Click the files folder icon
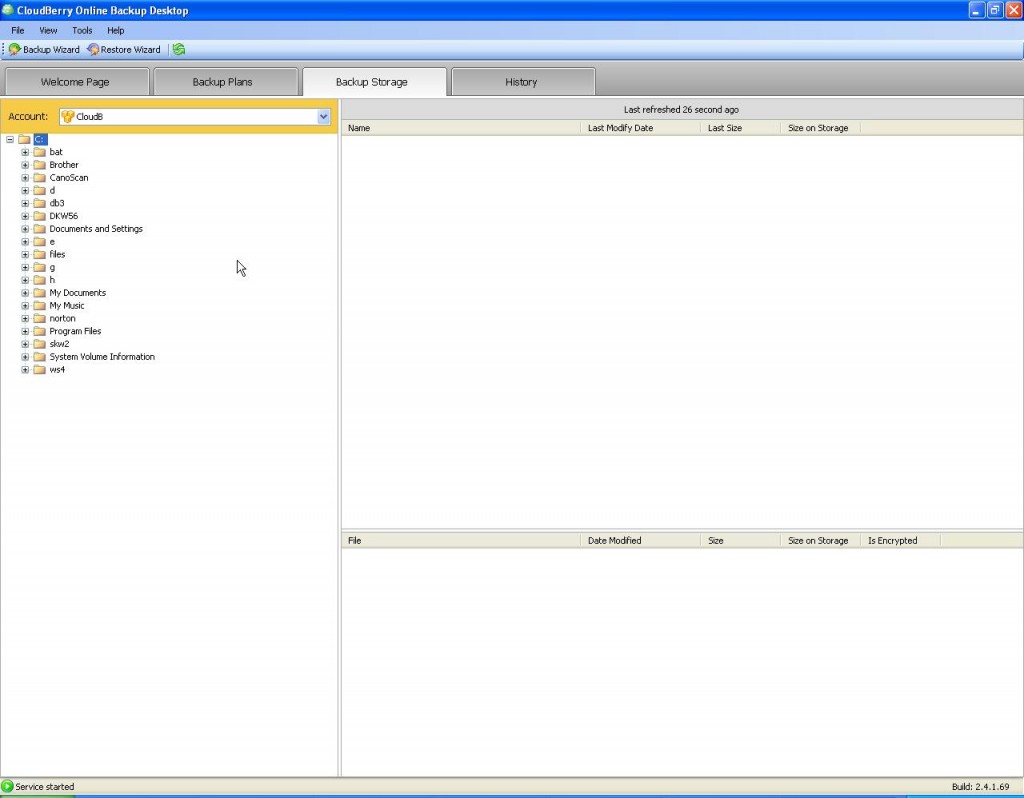The height and width of the screenshot is (798, 1024). click(39, 254)
